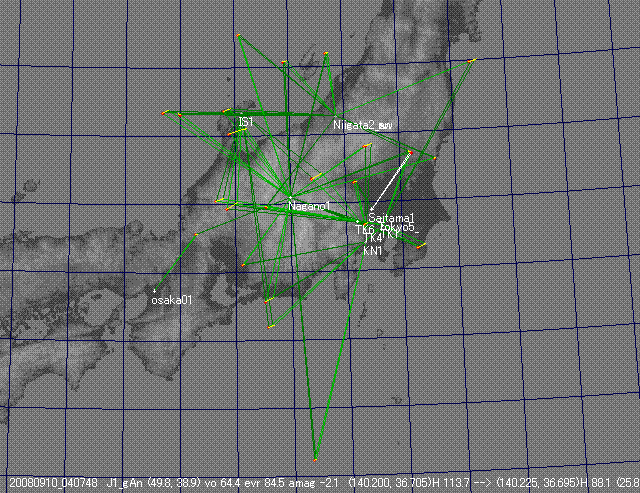Click the osaka01 station label
This screenshot has height=493, width=640.
coord(171,300)
